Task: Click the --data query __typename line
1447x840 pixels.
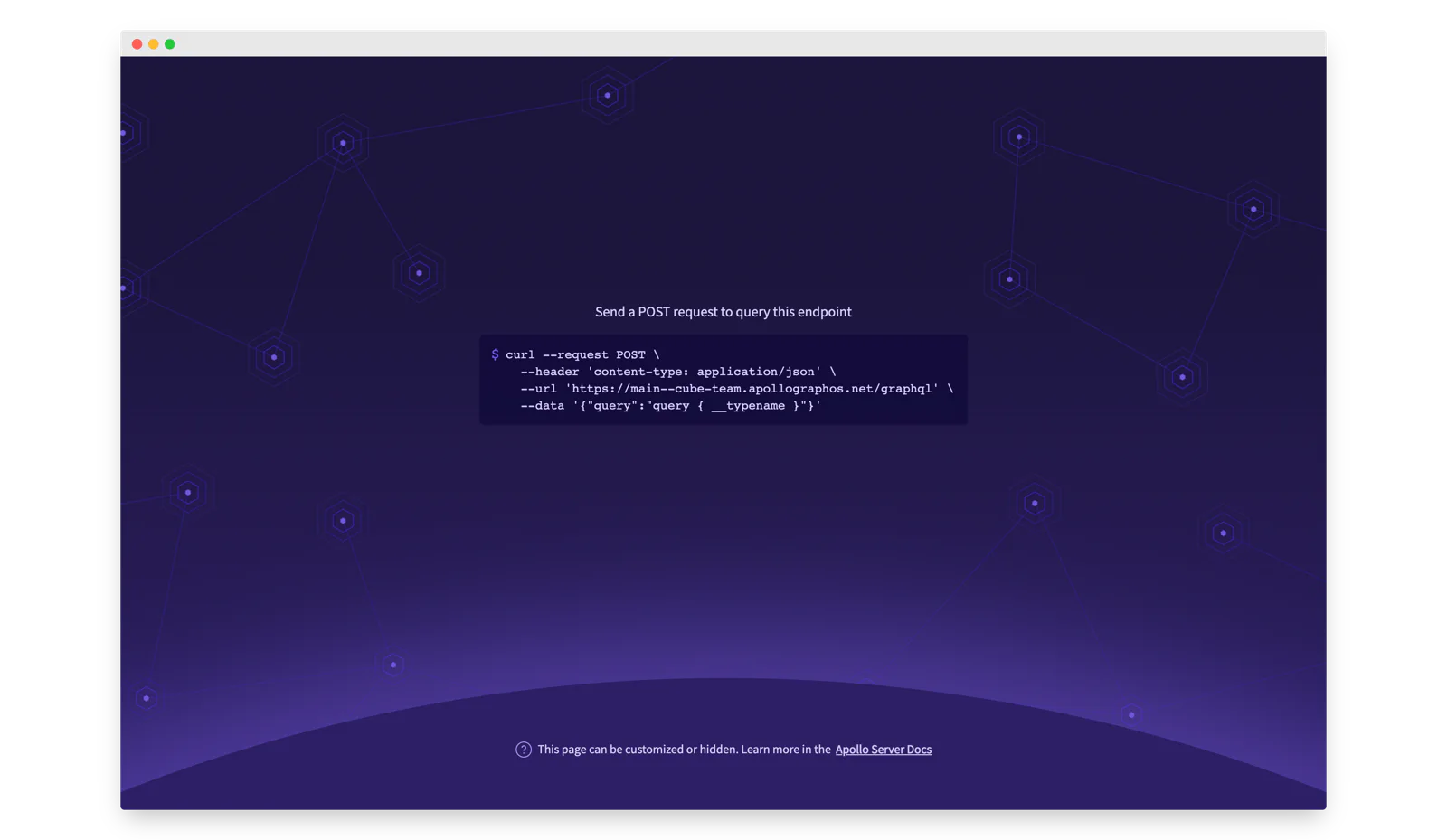Action: coord(671,406)
